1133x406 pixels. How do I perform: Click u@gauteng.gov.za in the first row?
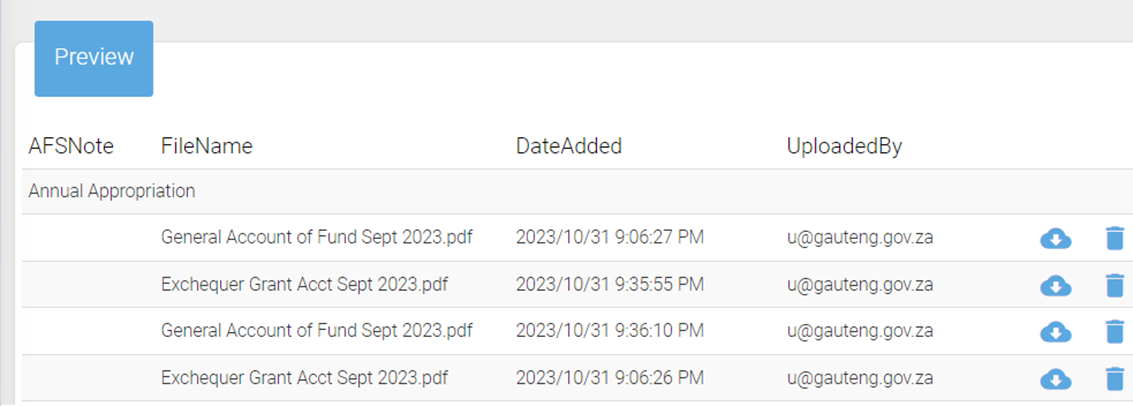click(x=860, y=238)
